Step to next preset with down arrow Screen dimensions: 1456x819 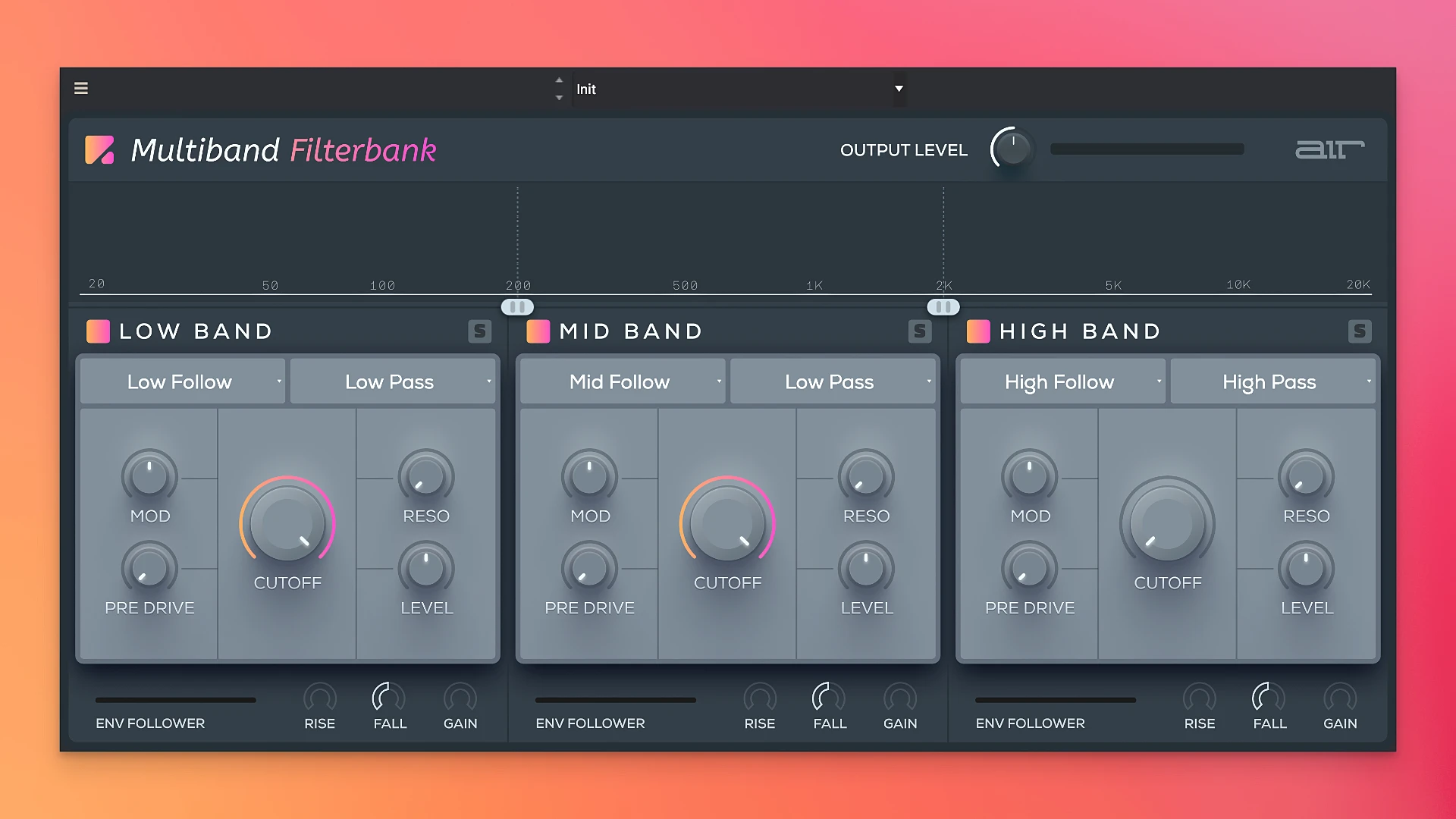[559, 98]
